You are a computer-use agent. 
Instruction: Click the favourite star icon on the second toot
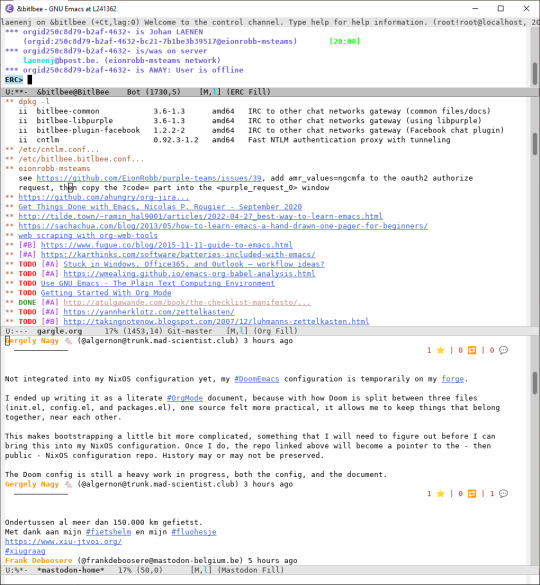click(440, 494)
